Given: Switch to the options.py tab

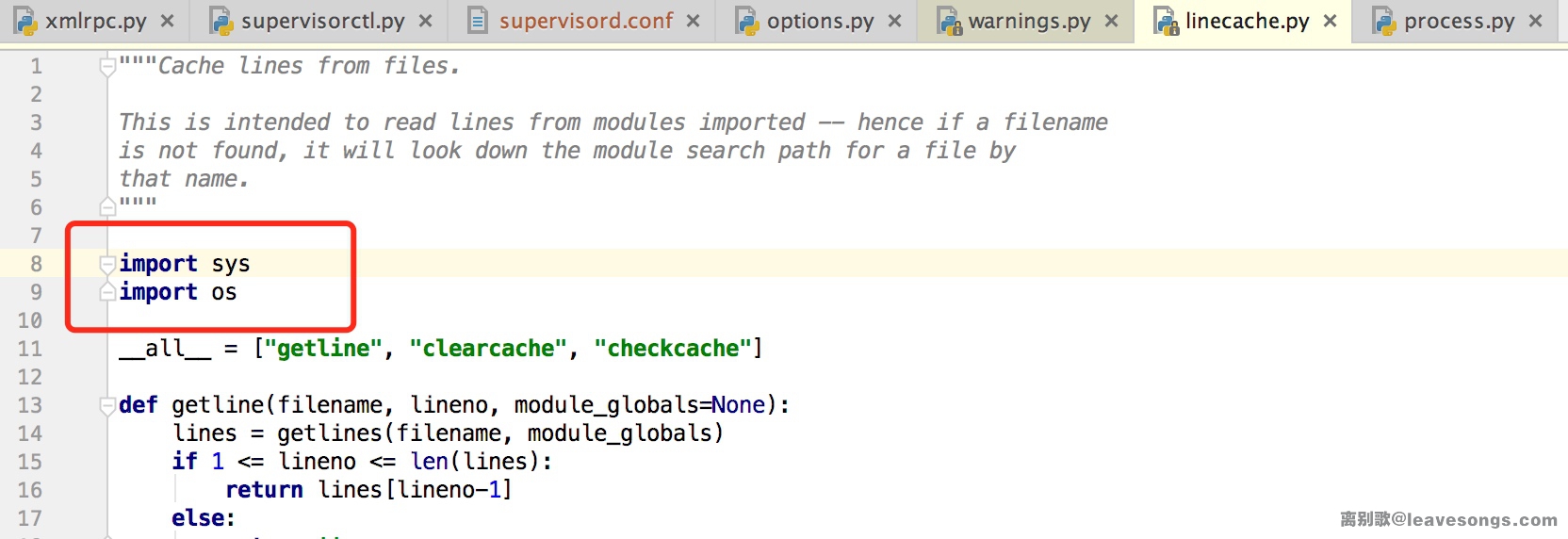Looking at the screenshot, I should click(x=820, y=21).
